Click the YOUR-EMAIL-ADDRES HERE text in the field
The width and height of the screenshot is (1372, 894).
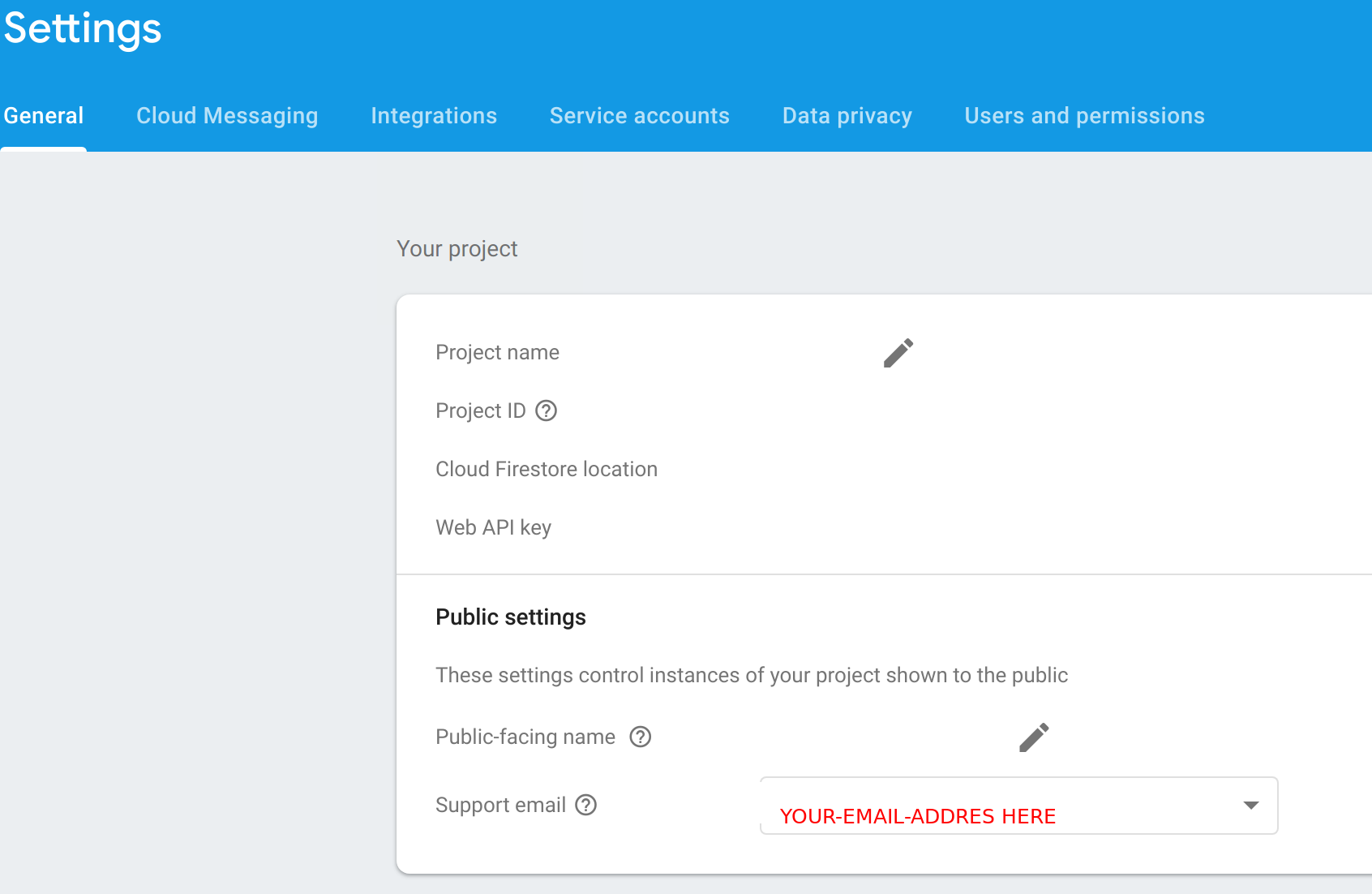(917, 816)
